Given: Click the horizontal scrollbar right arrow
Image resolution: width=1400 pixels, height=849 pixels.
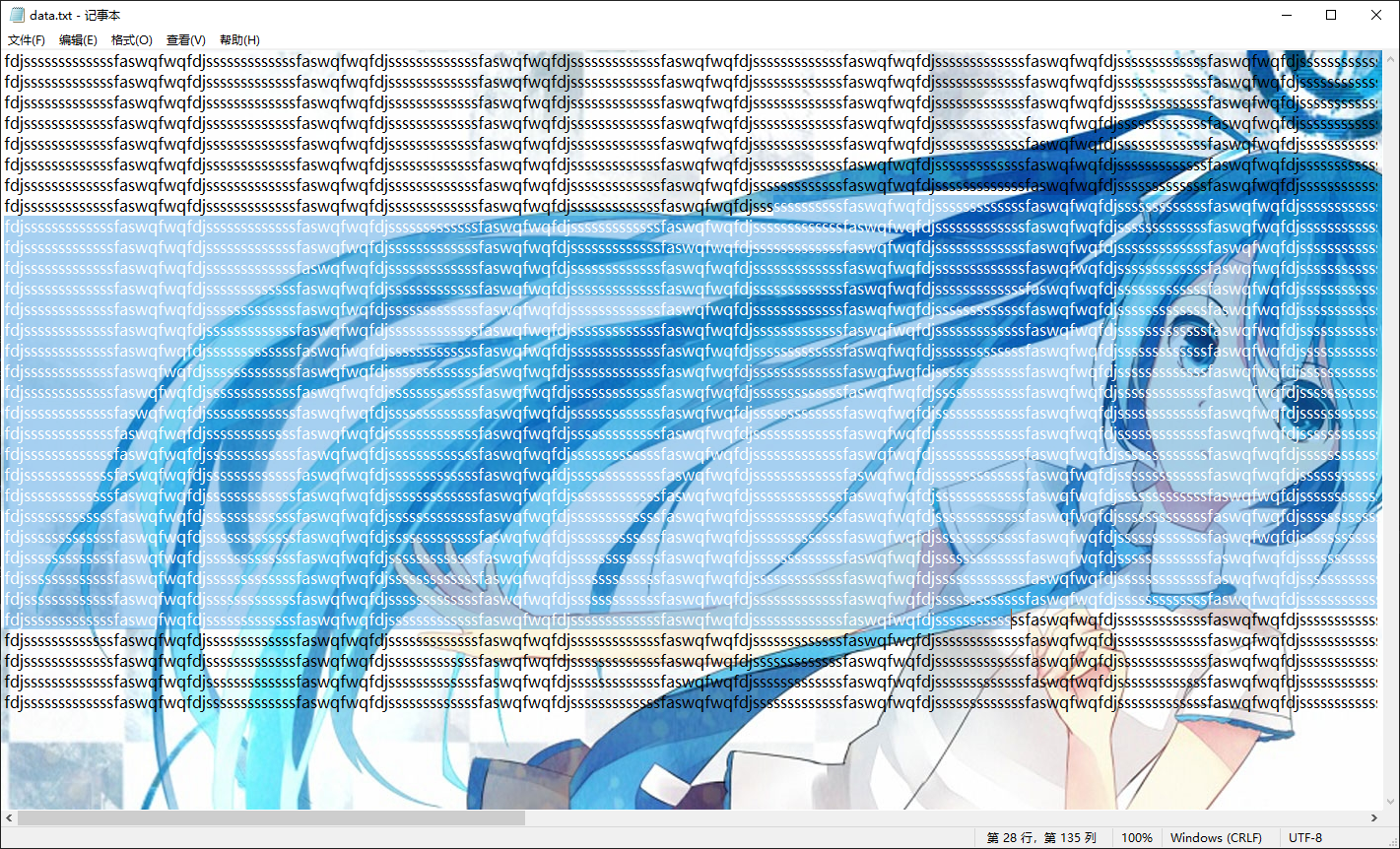Looking at the screenshot, I should (1373, 818).
